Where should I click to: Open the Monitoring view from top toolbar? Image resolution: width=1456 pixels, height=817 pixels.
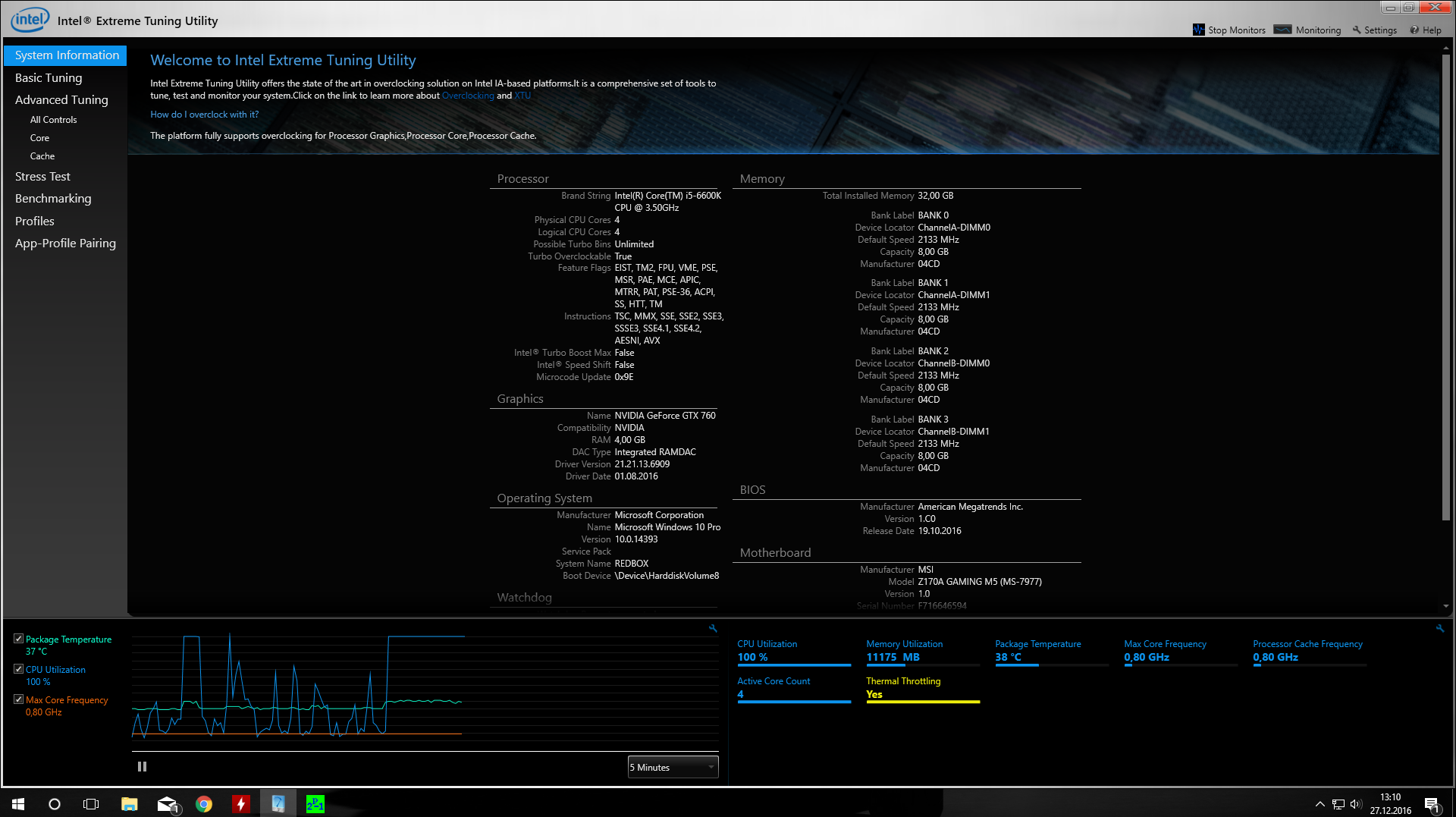click(x=1307, y=30)
